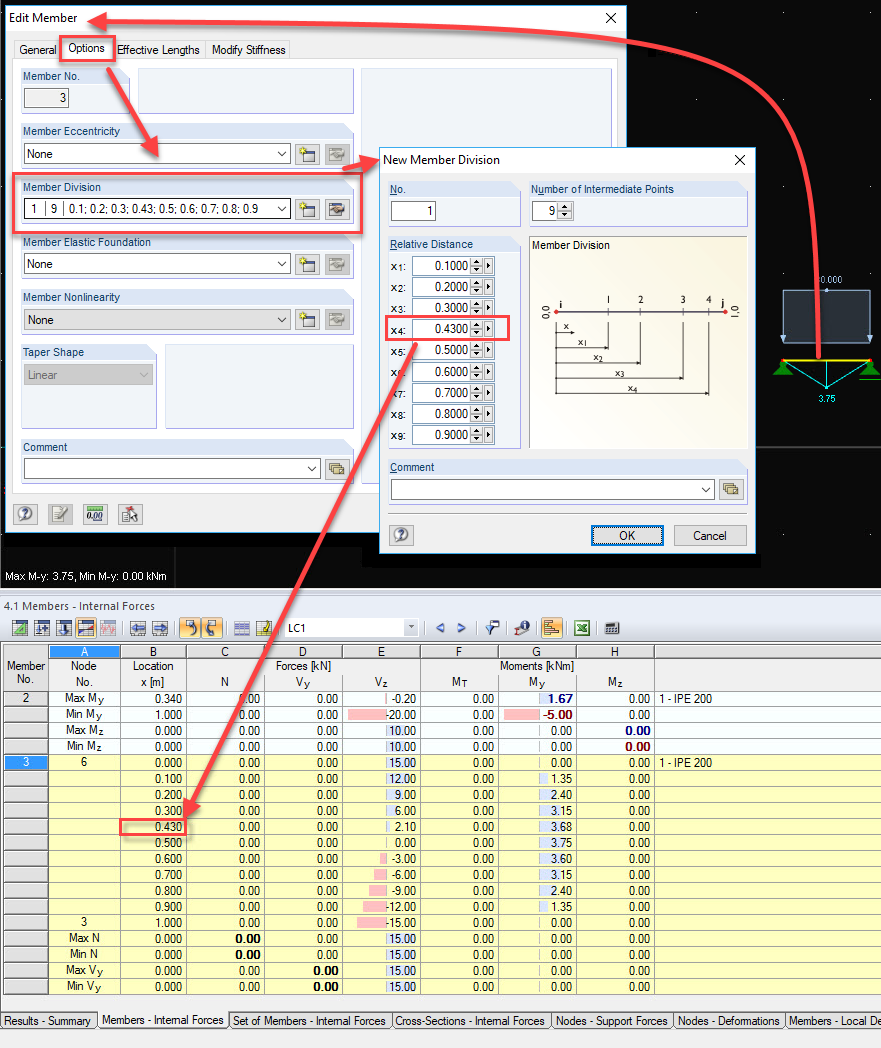Image resolution: width=881 pixels, height=1048 pixels.
Task: Click My value 3.75 in table
Action: point(537,843)
